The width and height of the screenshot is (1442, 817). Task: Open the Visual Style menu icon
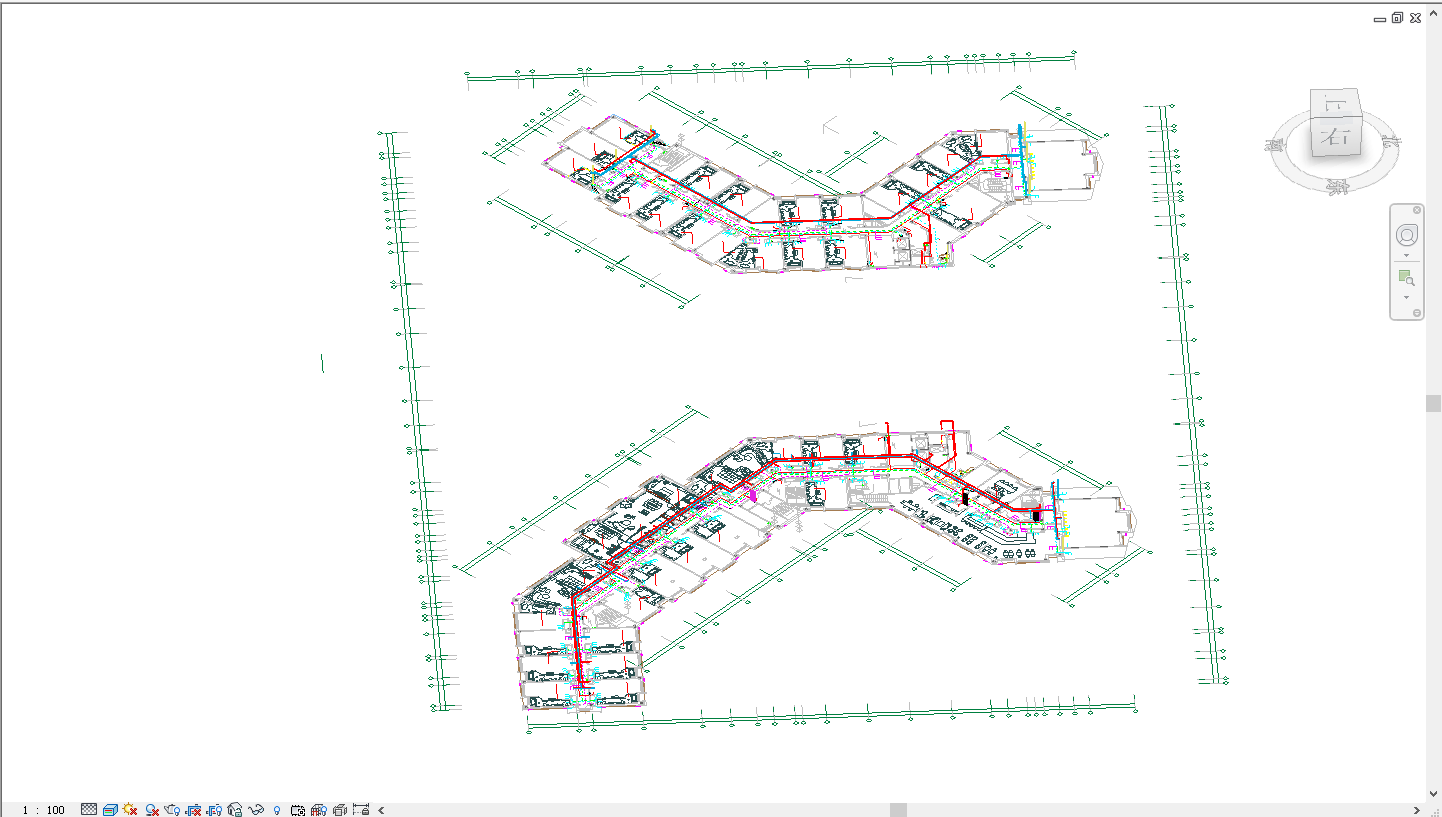point(110,810)
